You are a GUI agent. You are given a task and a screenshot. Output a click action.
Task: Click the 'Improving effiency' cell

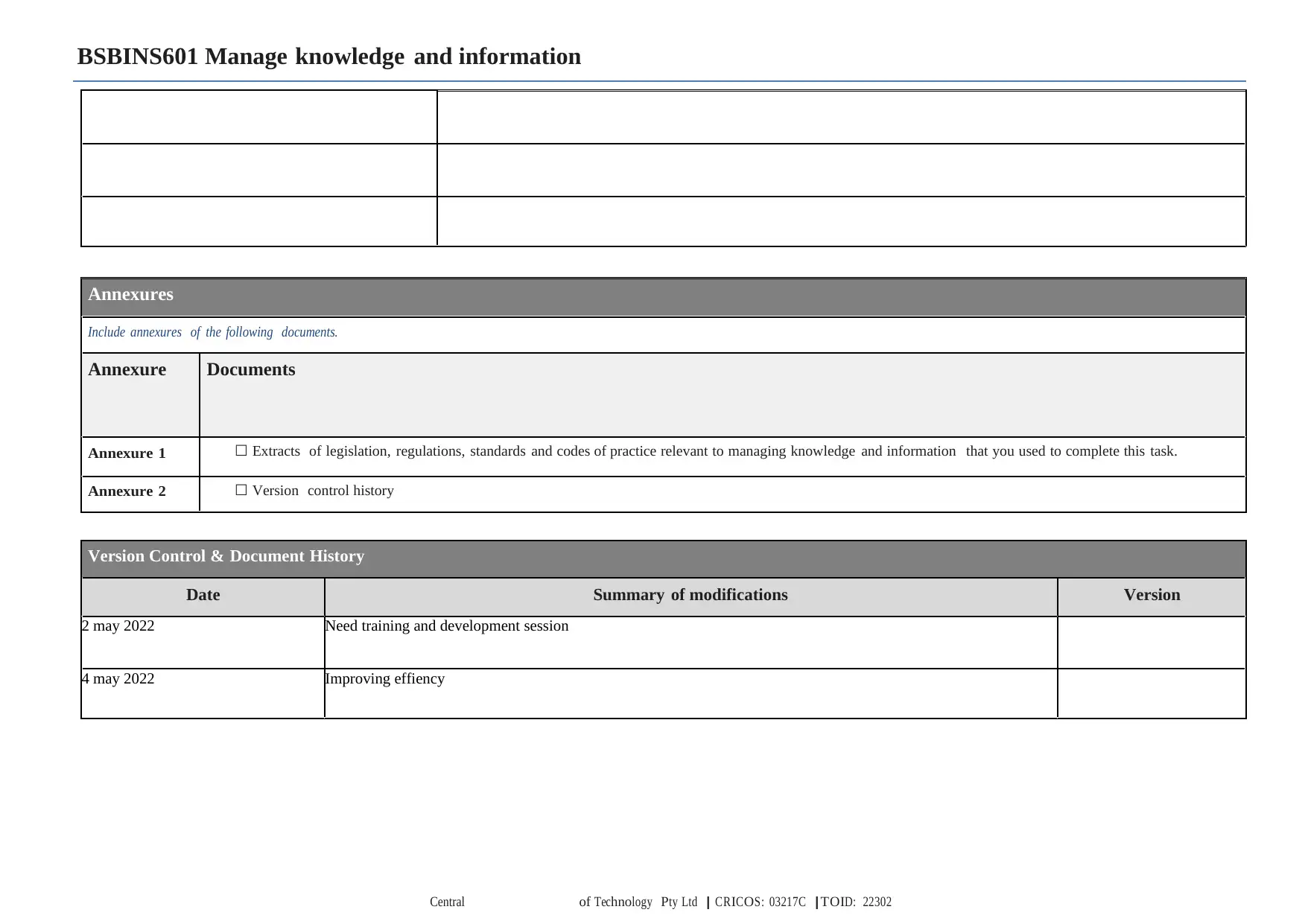click(x=691, y=693)
